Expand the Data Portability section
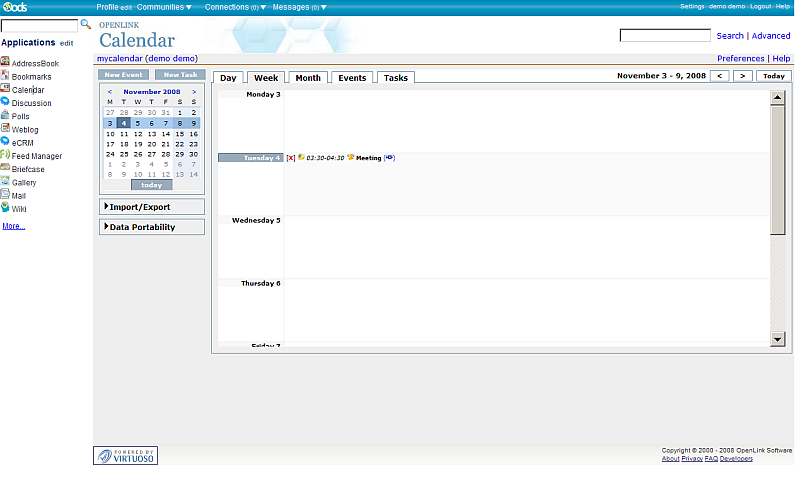Screen dimensions: 800x477 pos(152,227)
